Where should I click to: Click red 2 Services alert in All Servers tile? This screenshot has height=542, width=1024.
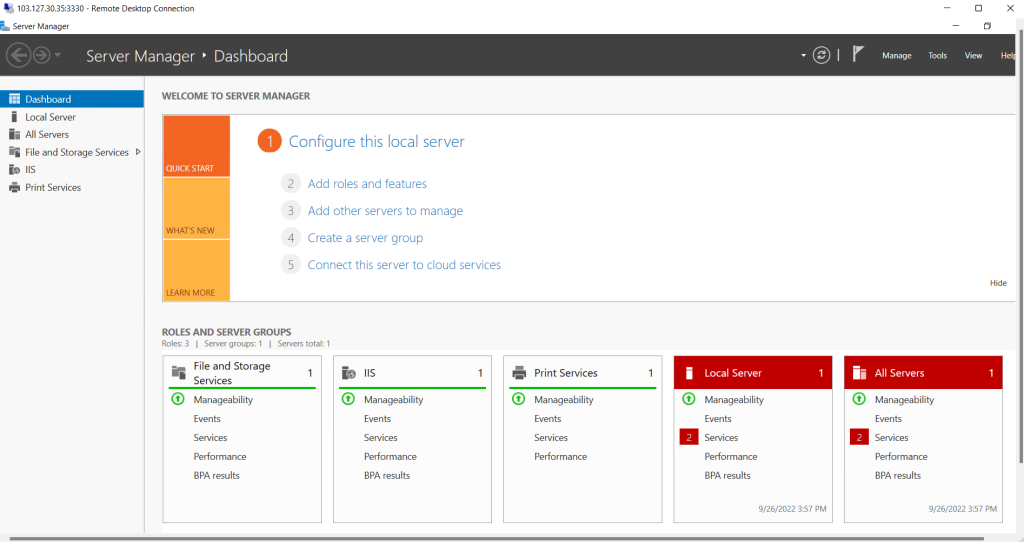[859, 438]
